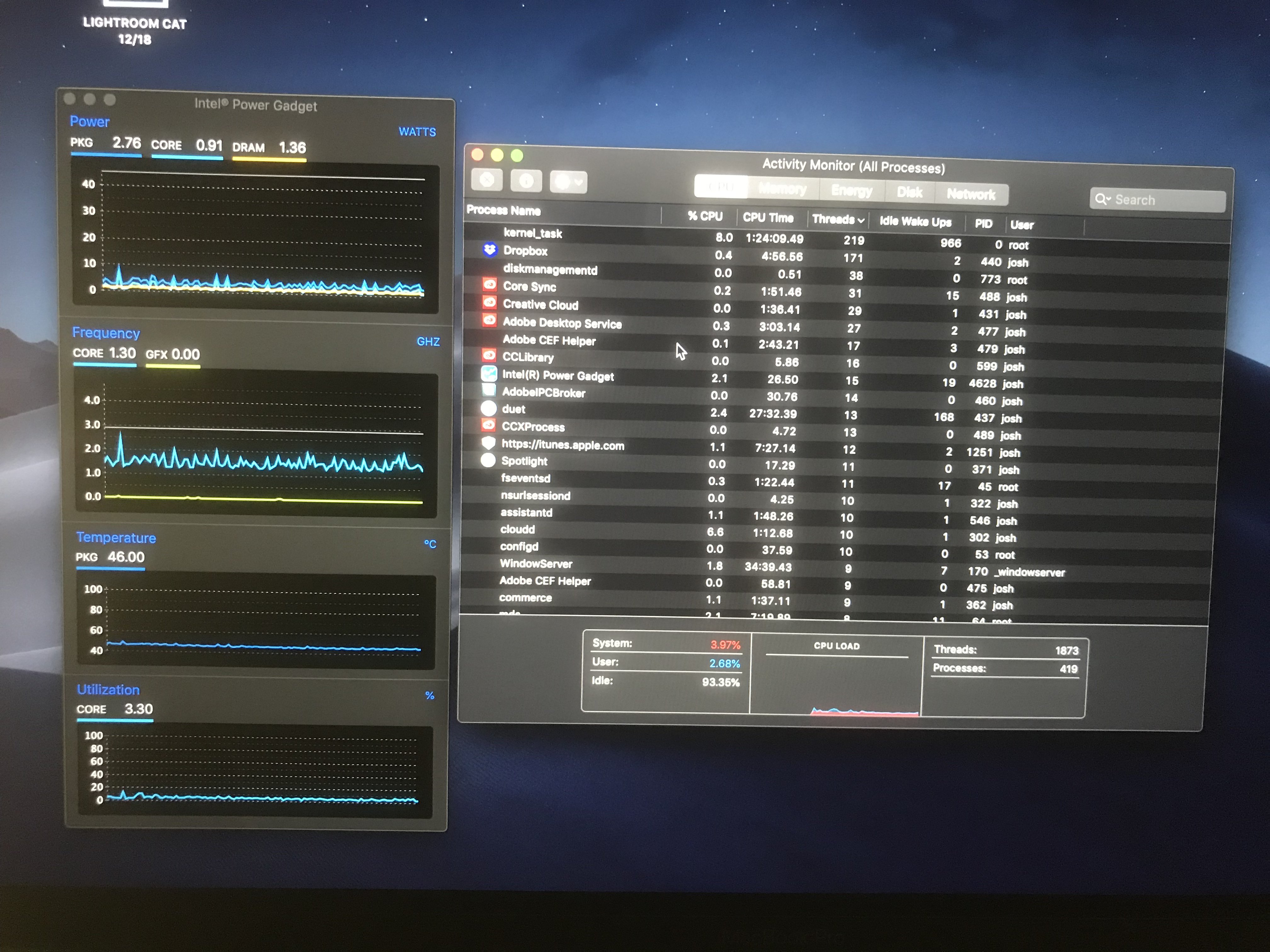Show the Network tab
The image size is (1270, 952).
point(971,195)
